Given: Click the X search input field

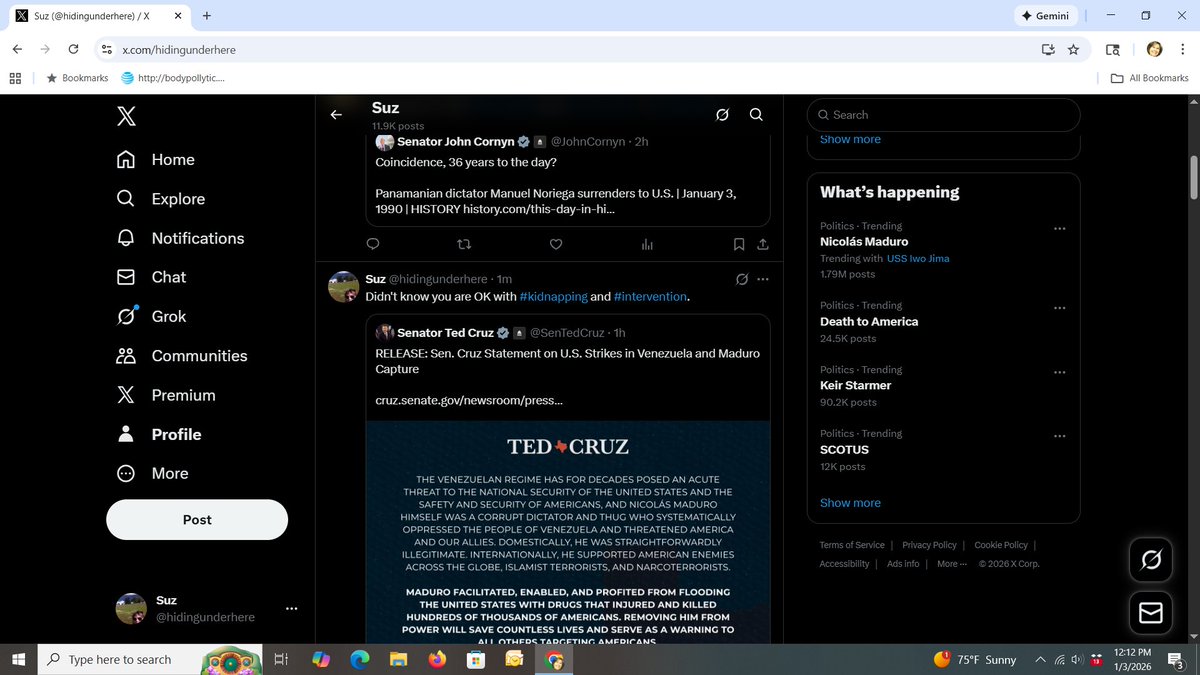Looking at the screenshot, I should [x=943, y=115].
